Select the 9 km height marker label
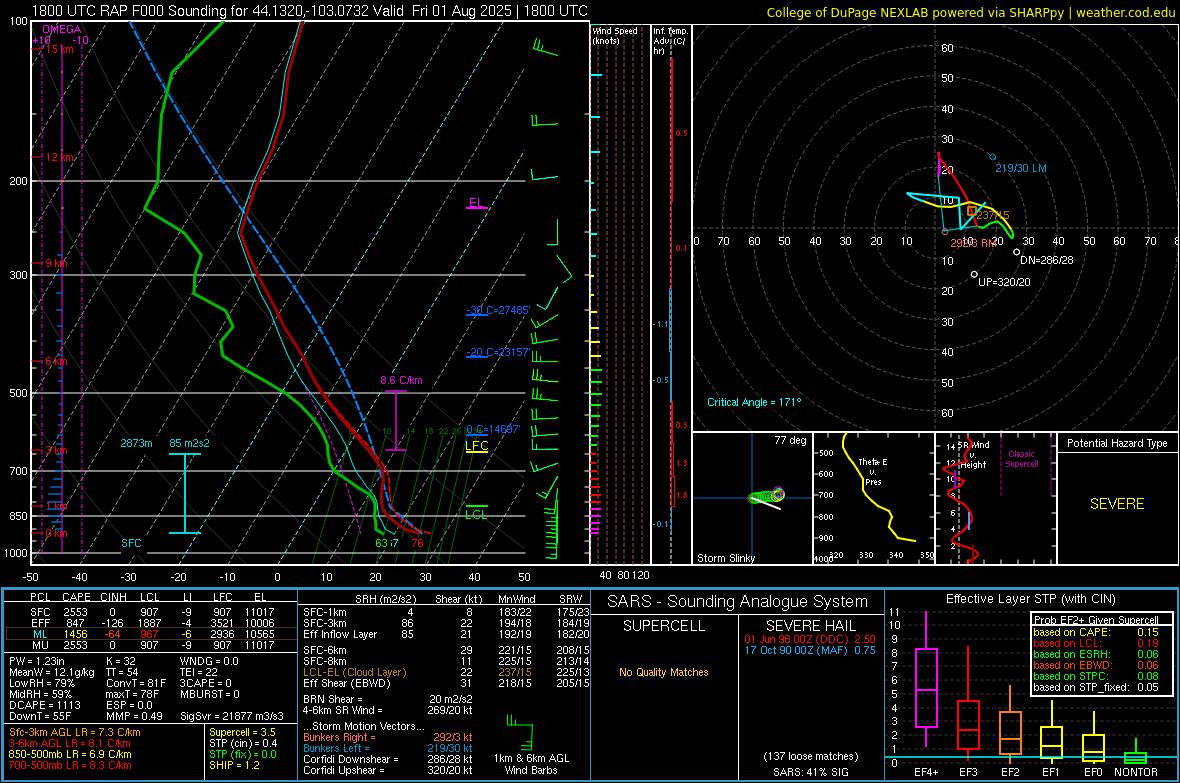This screenshot has width=1180, height=783. pos(56,264)
